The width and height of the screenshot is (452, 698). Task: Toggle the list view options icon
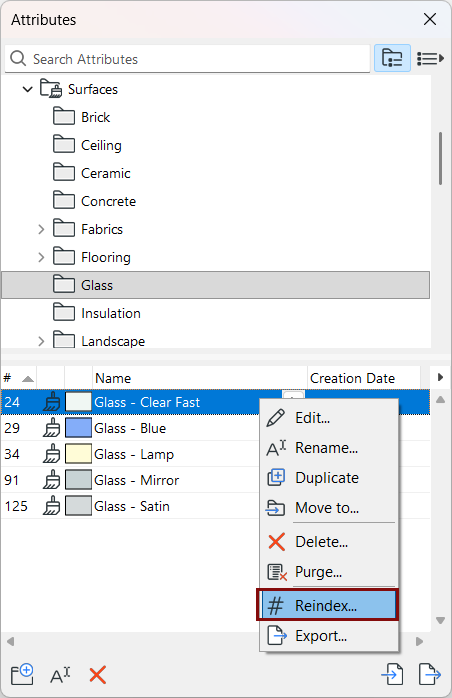pyautogui.click(x=430, y=58)
